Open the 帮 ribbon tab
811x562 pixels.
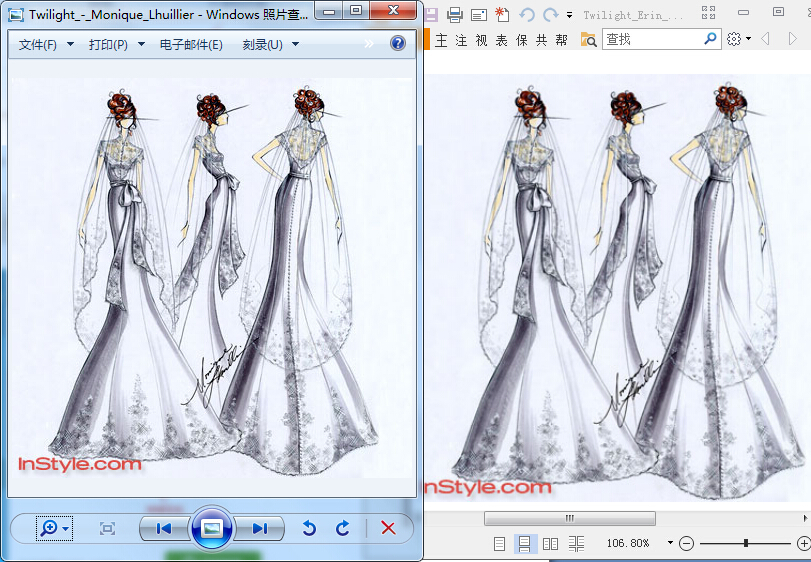[x=562, y=40]
